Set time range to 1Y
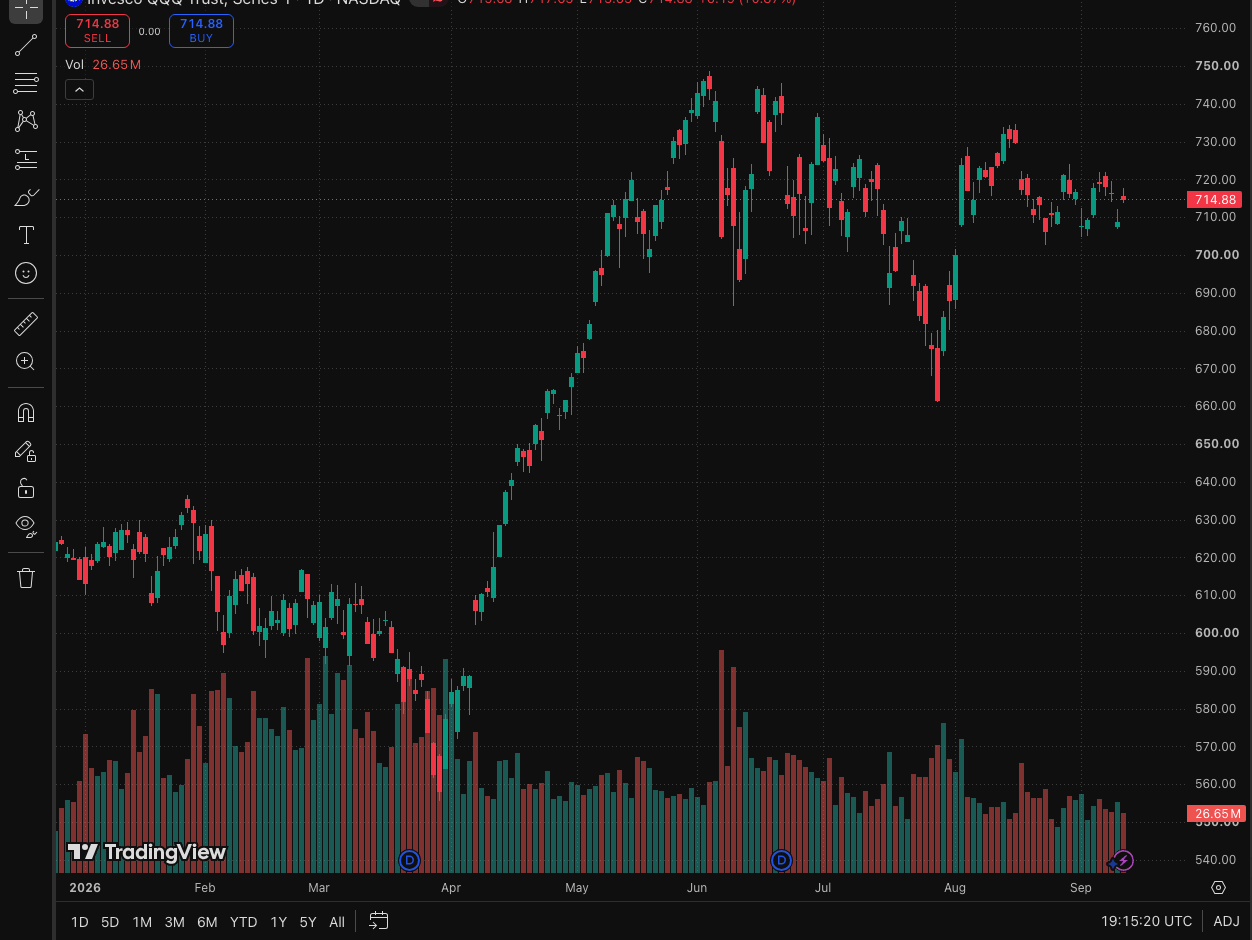 [x=279, y=922]
